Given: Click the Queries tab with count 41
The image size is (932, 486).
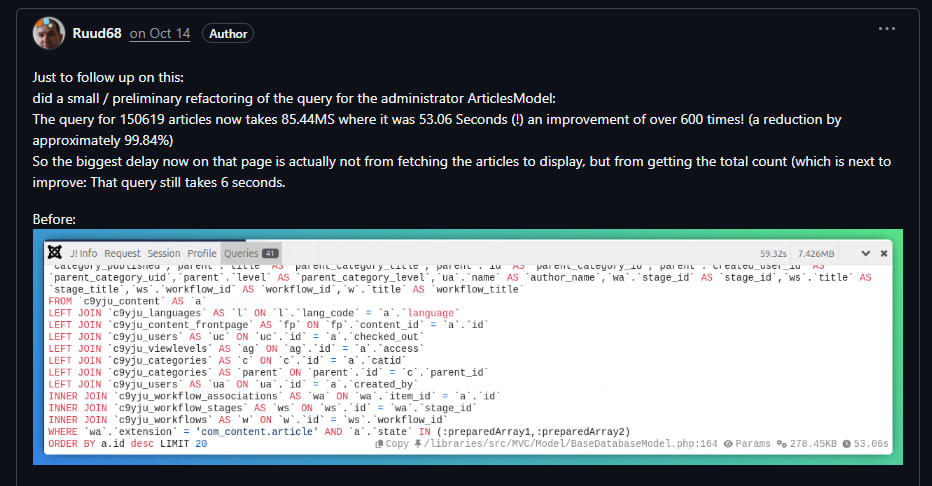Looking at the screenshot, I should 250,253.
